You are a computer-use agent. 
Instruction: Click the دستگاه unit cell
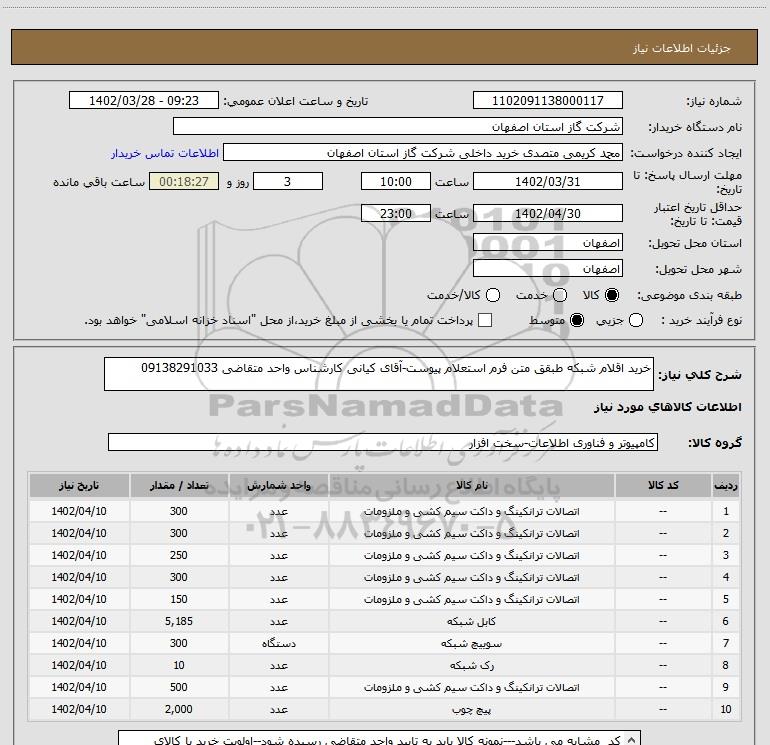click(278, 643)
